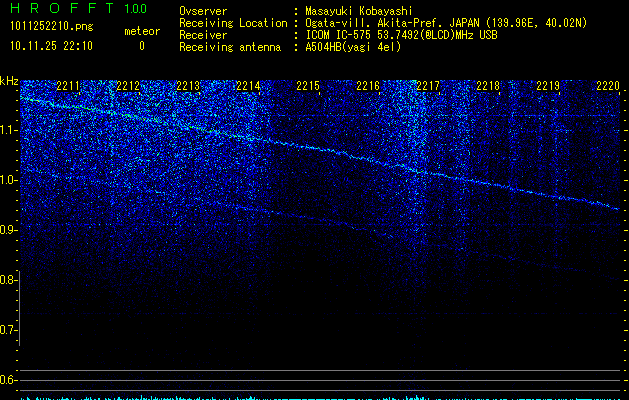Click time marker 2214
629x400 pixels.
click(x=248, y=86)
